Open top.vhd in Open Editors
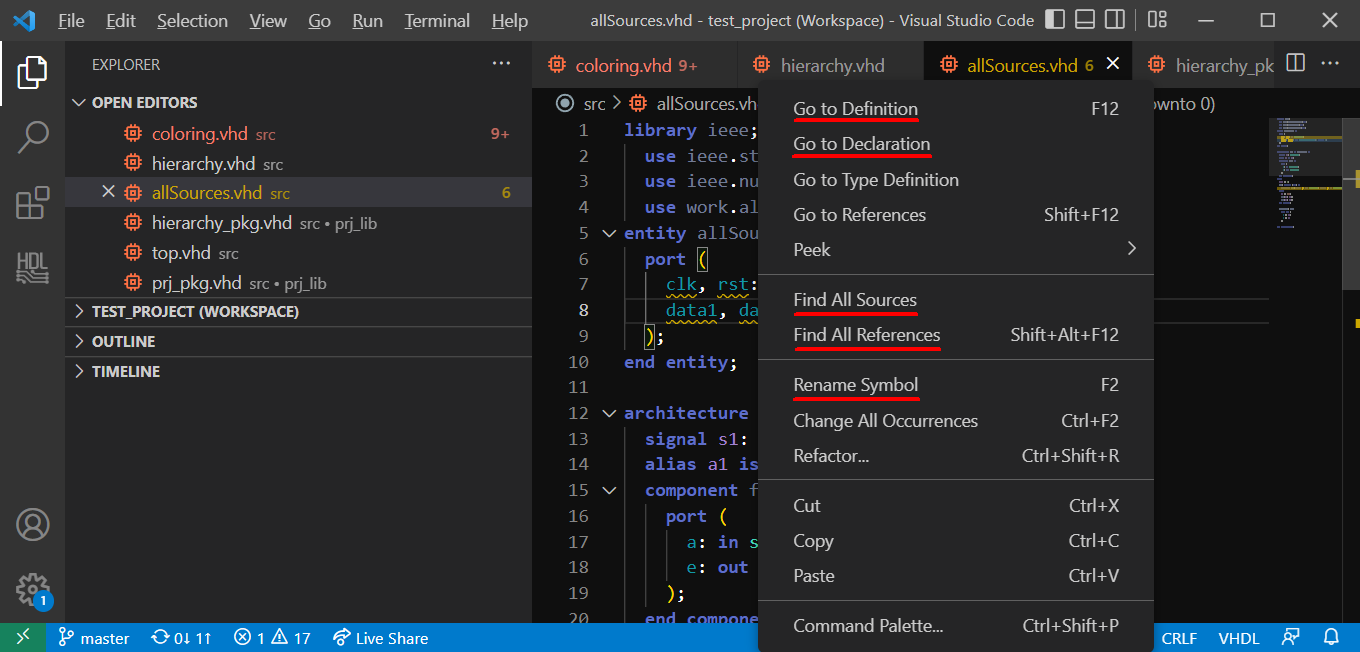1360x652 pixels. click(x=298, y=253)
